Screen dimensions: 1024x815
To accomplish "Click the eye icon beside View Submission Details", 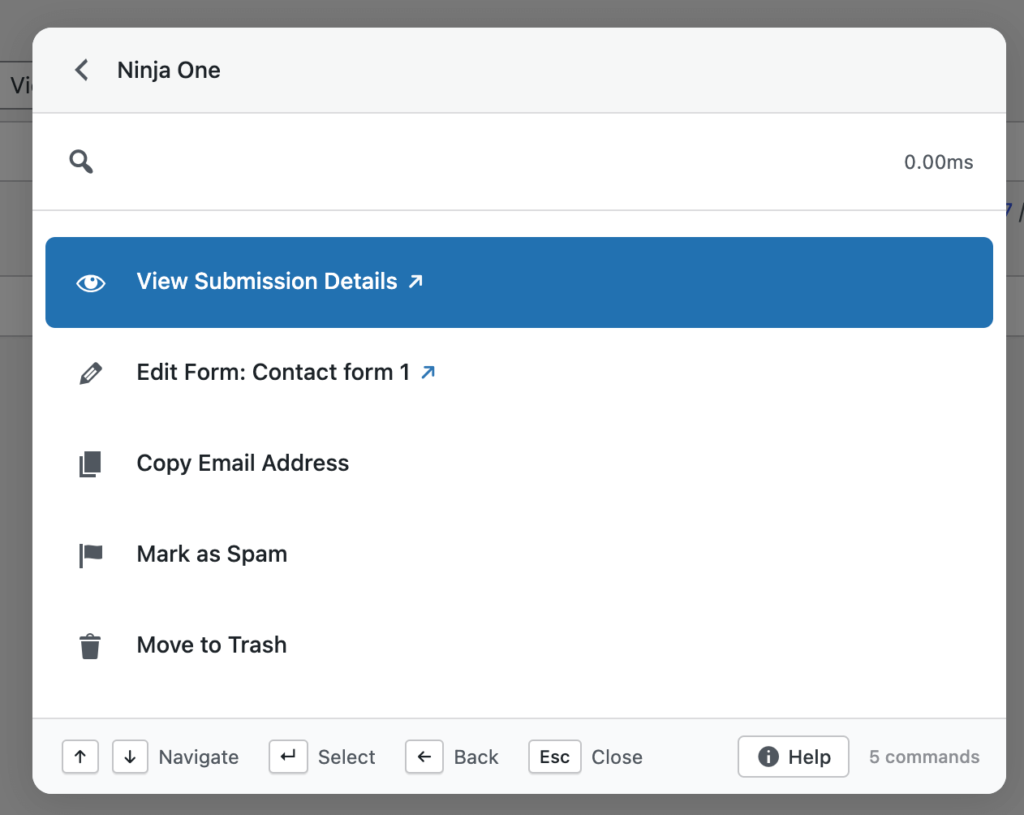I will pyautogui.click(x=91, y=282).
